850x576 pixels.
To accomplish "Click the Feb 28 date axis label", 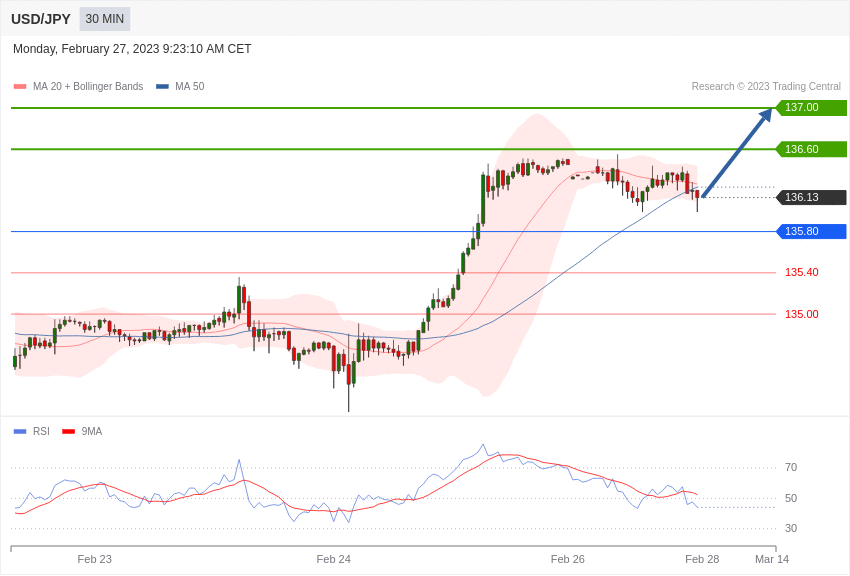I will coord(702,559).
